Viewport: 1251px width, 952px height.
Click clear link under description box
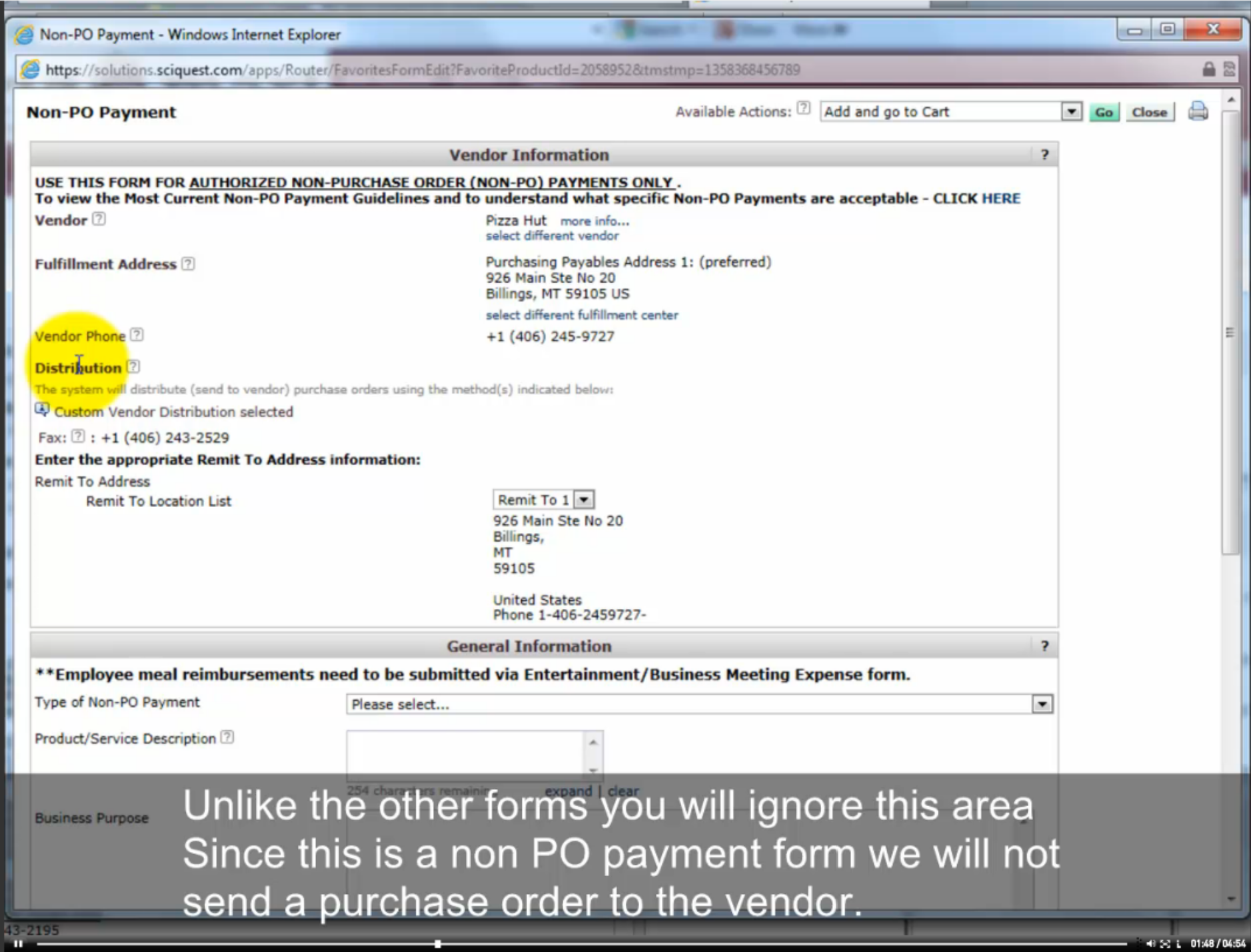point(623,791)
